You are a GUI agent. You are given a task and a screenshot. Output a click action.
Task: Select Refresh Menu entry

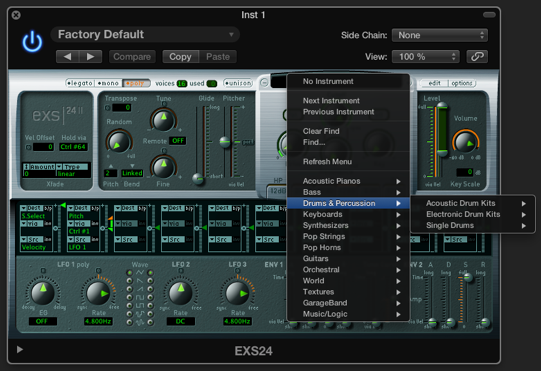[x=348, y=162]
